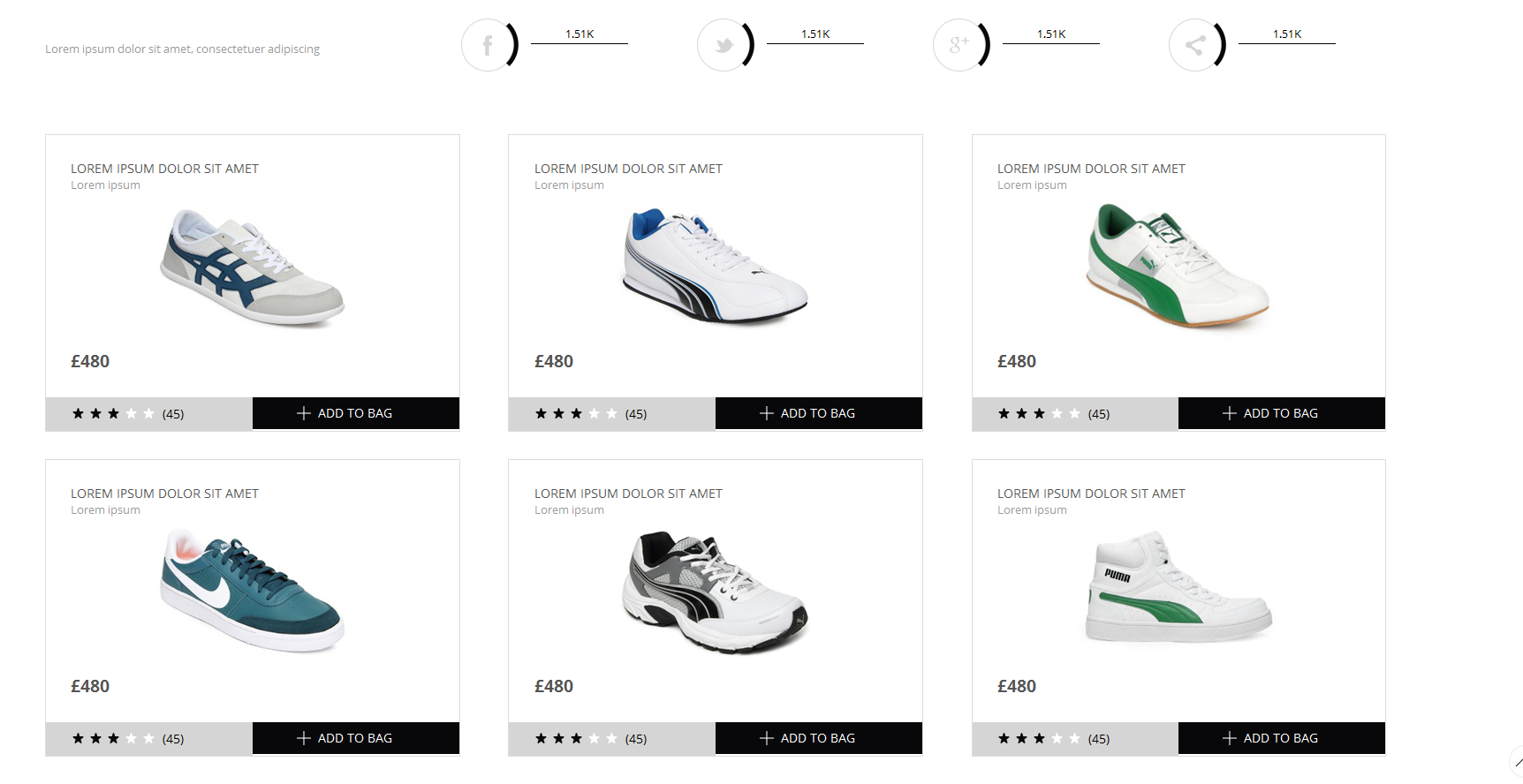Click the Twitter bird icon
The image size is (1523, 784).
point(724,45)
